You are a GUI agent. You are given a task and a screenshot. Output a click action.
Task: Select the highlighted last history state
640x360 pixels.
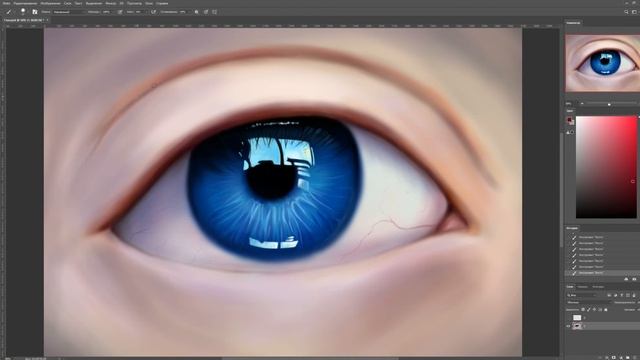602,273
